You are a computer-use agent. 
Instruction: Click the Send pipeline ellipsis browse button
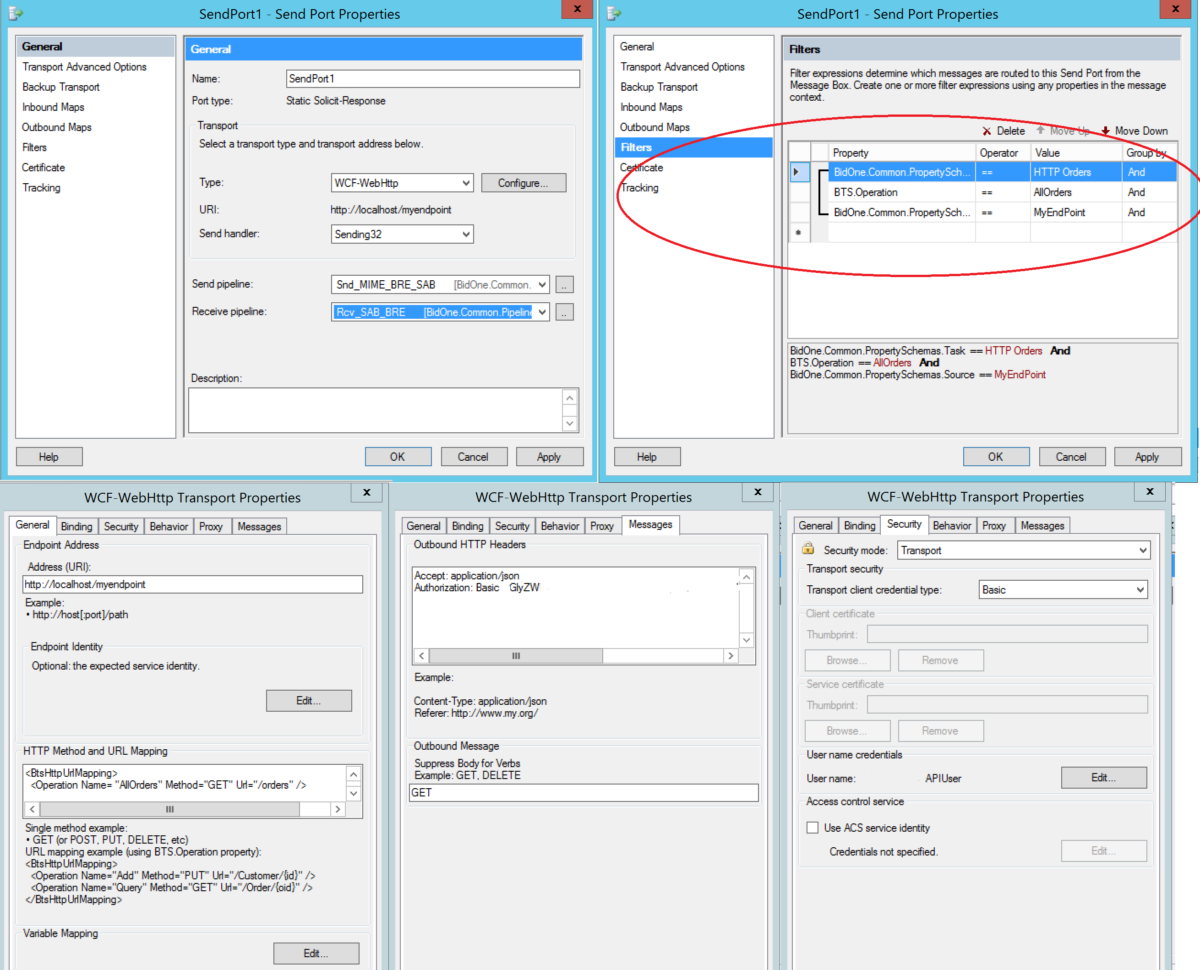click(x=565, y=285)
